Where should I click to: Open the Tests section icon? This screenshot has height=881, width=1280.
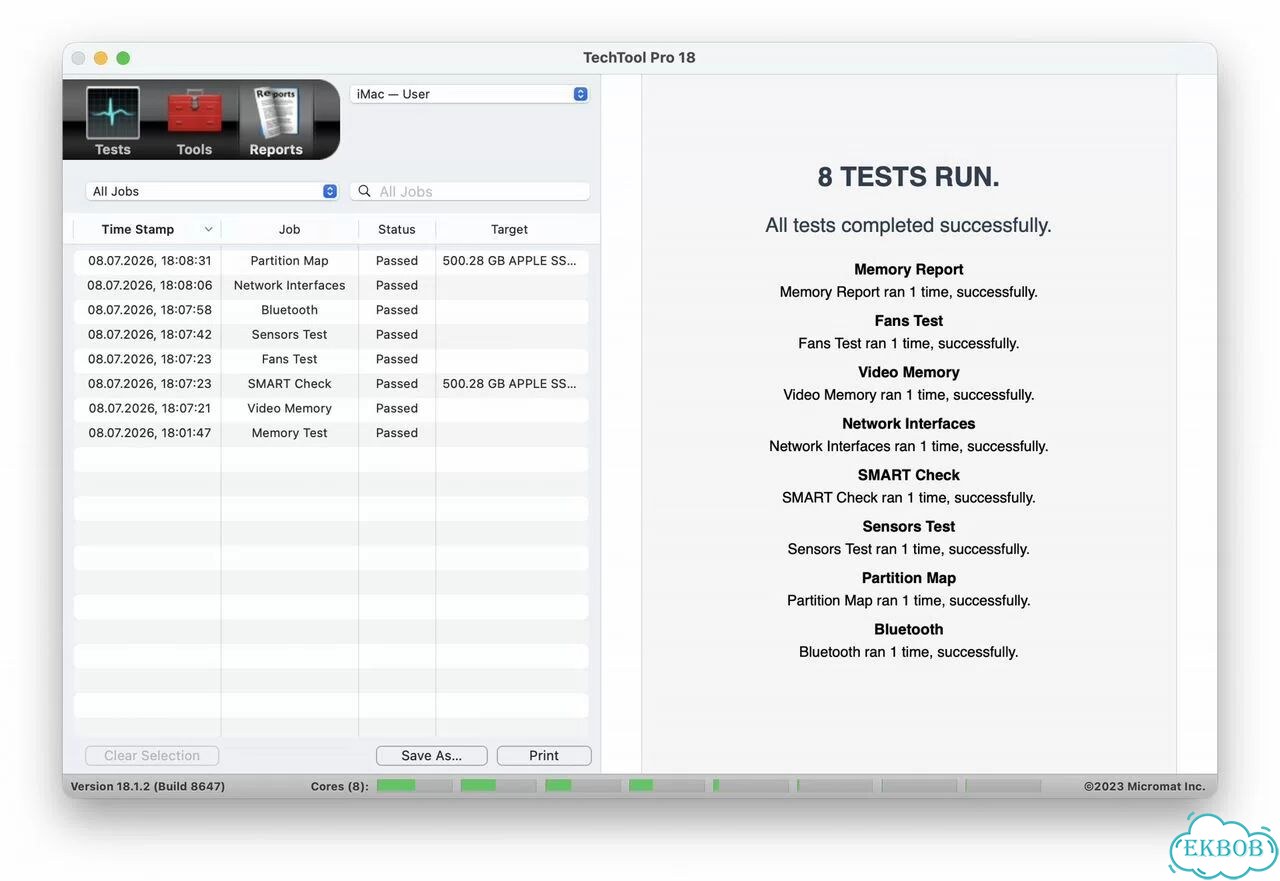pyautogui.click(x=112, y=120)
